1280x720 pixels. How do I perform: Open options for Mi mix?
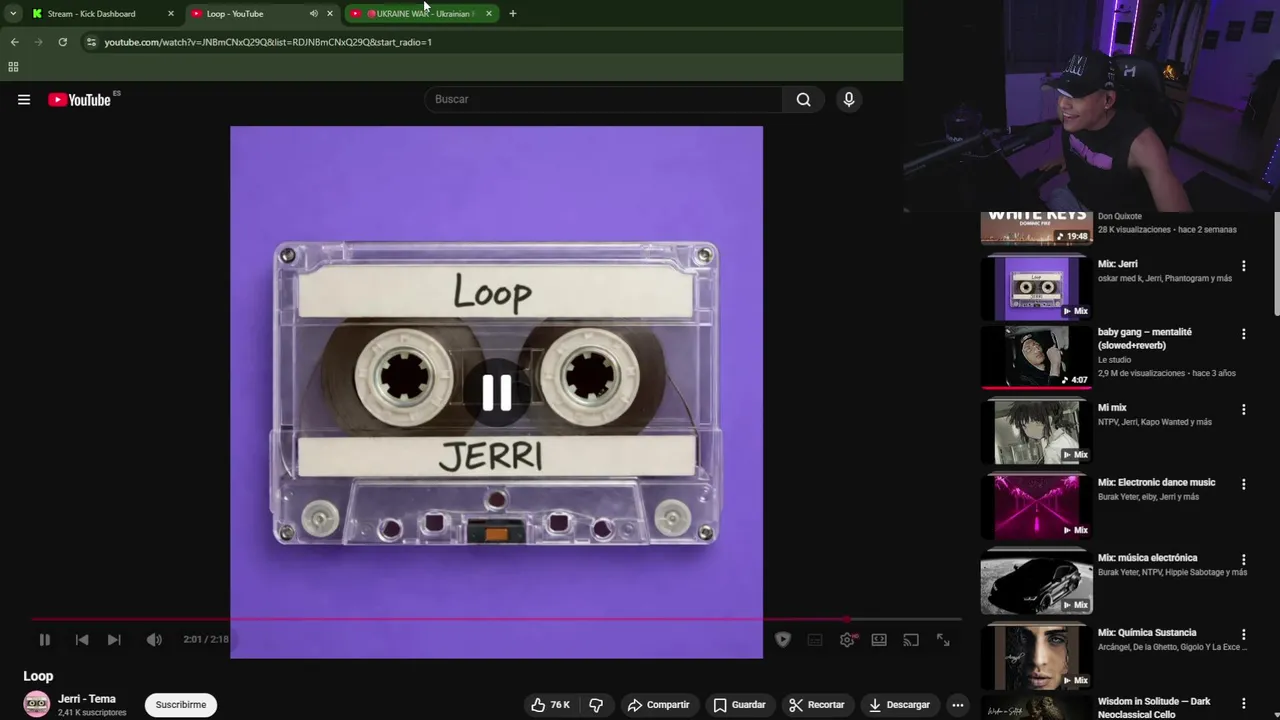(x=1243, y=409)
